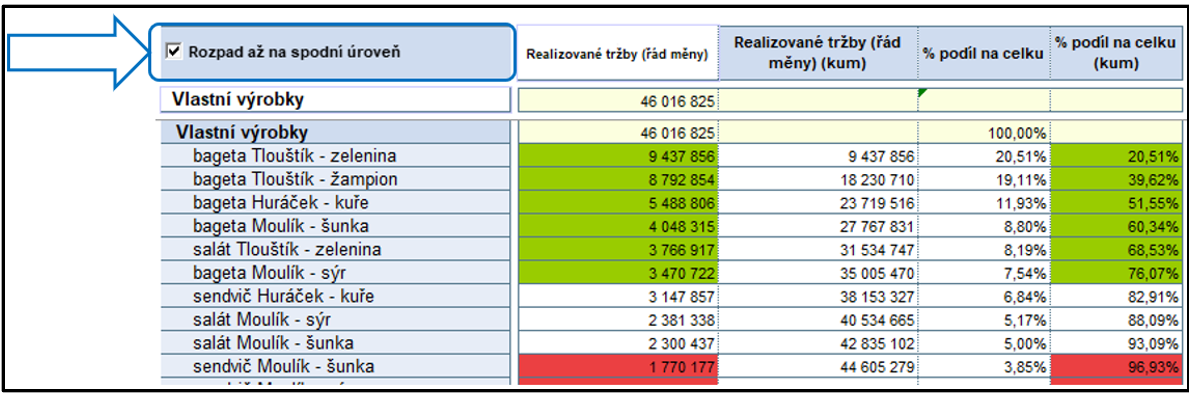Click the shaded 'Vlastní výrobky' group row

[334, 133]
